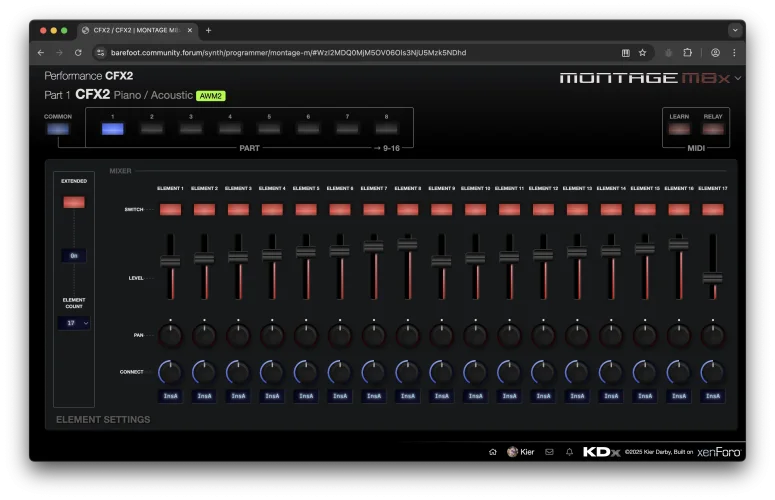The height and width of the screenshot is (500, 775).
Task: Click Element 10 pan knob
Action: 475,335
